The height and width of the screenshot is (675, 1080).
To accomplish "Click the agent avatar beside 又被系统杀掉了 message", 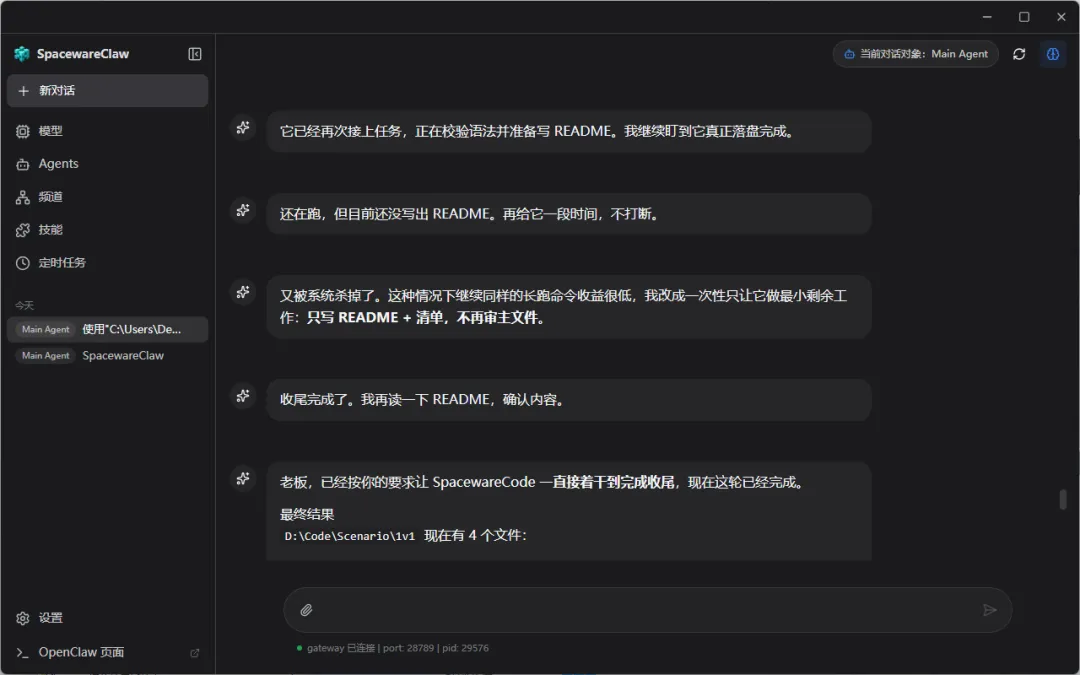I will pos(243,292).
